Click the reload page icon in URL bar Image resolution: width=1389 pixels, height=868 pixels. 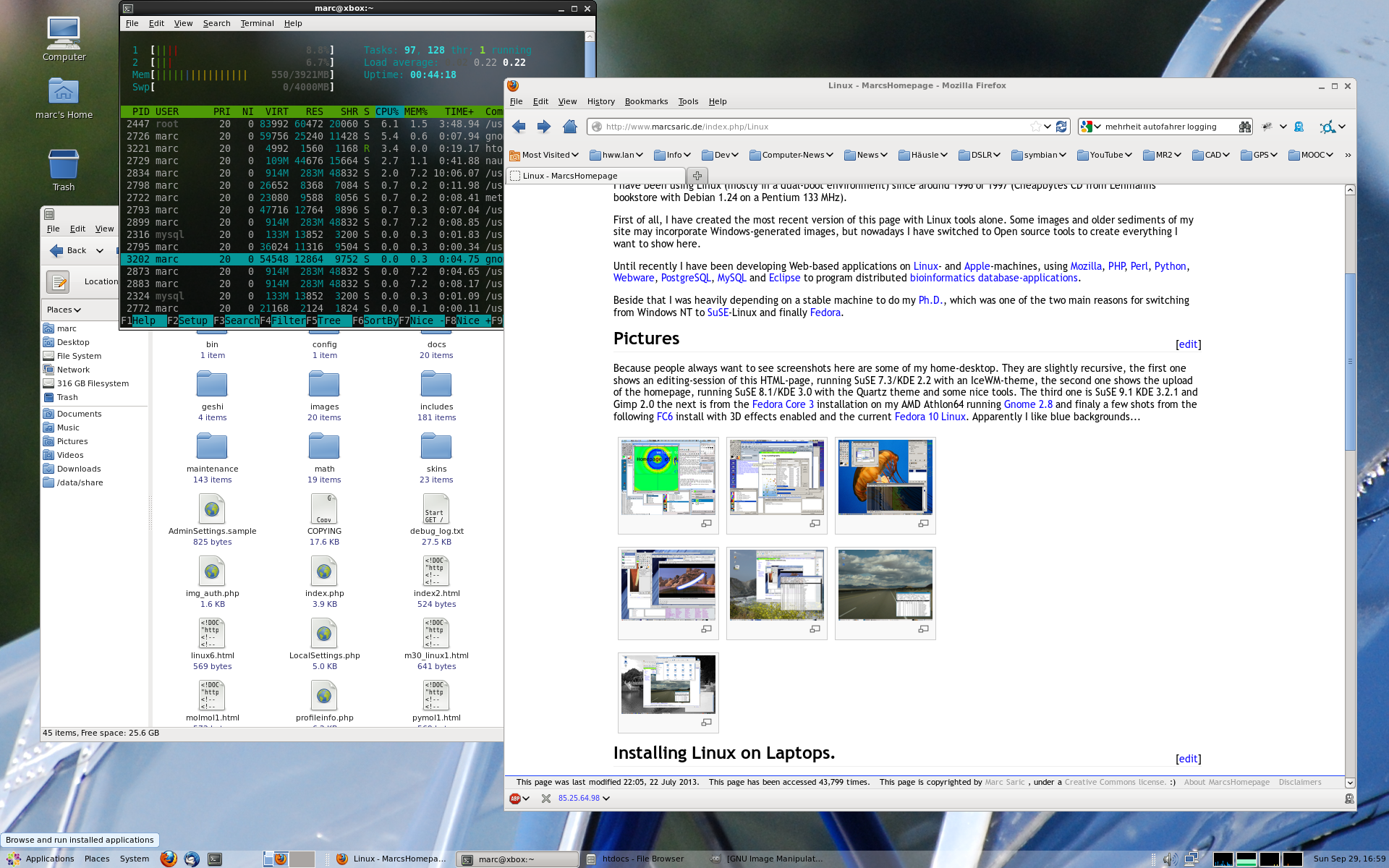click(1061, 127)
